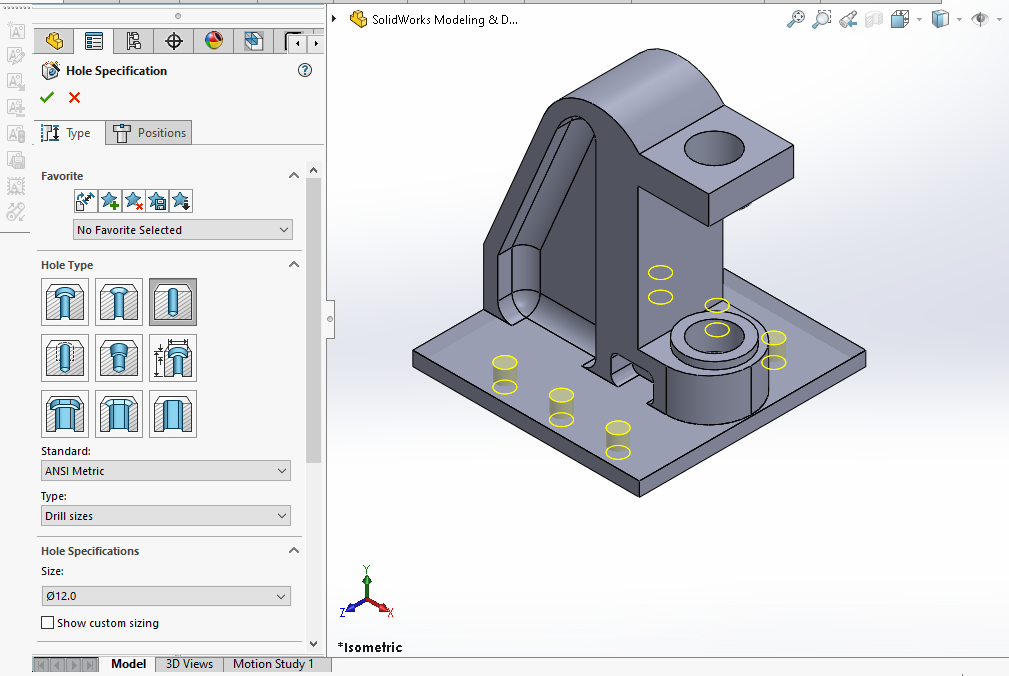Select the Countersink hole type

pyautogui.click(x=119, y=301)
